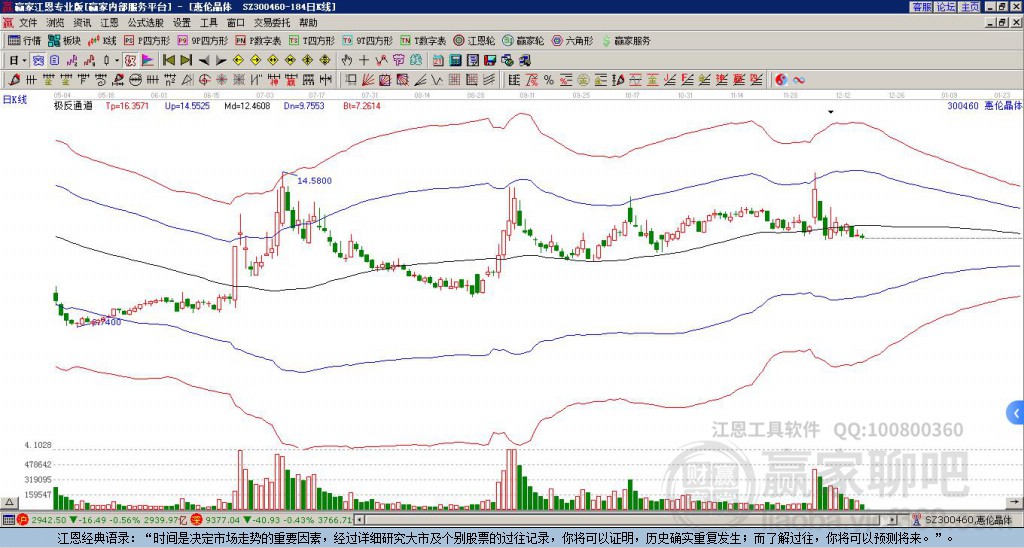This screenshot has height=548, width=1024.
Task: Open the 板块 sector view
Action: [64, 40]
